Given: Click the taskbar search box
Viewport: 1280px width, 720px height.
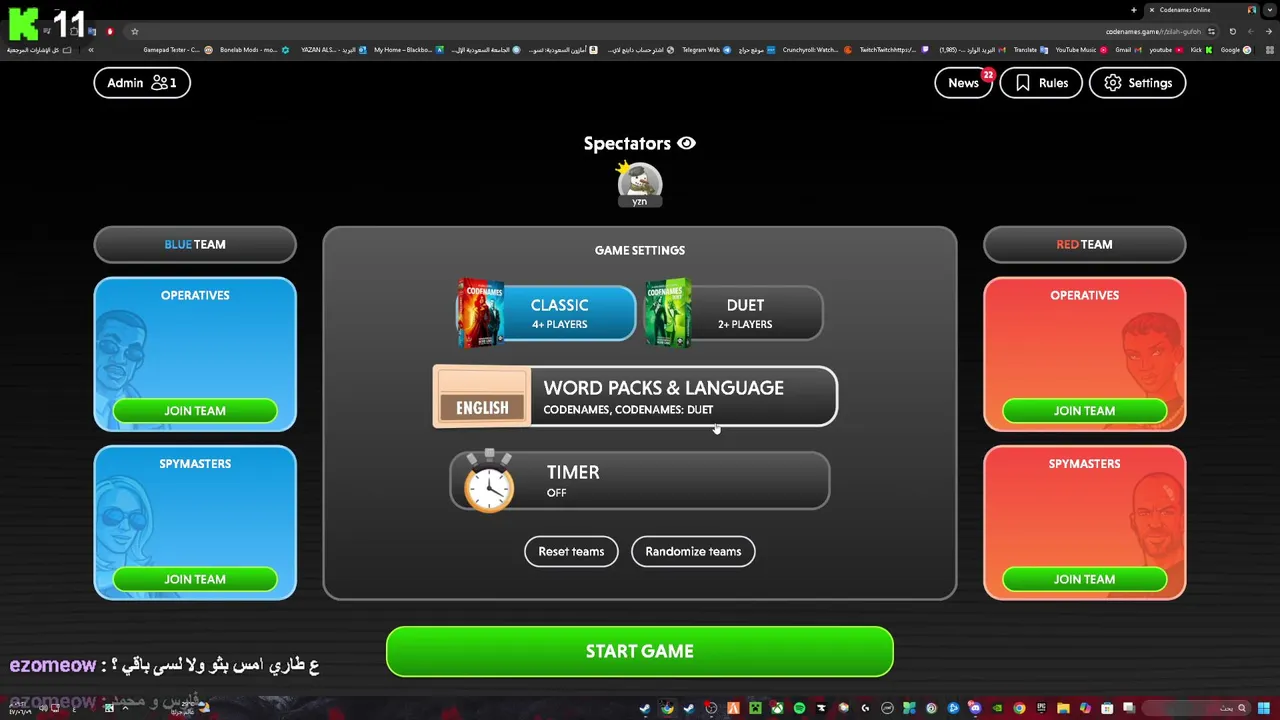Looking at the screenshot, I should [x=1195, y=708].
